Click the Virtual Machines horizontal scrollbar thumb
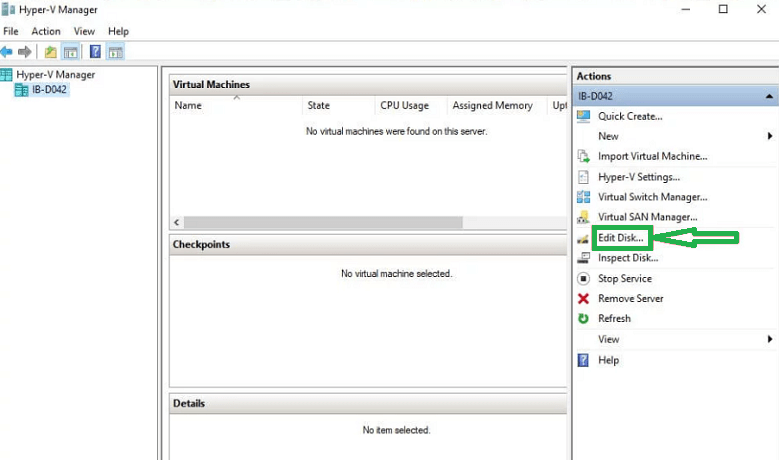Viewport: 779px width, 460px height. [x=323, y=222]
